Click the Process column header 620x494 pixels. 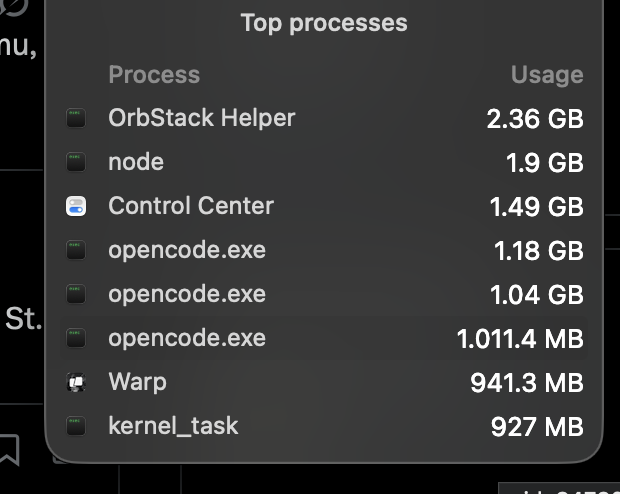pyautogui.click(x=154, y=75)
